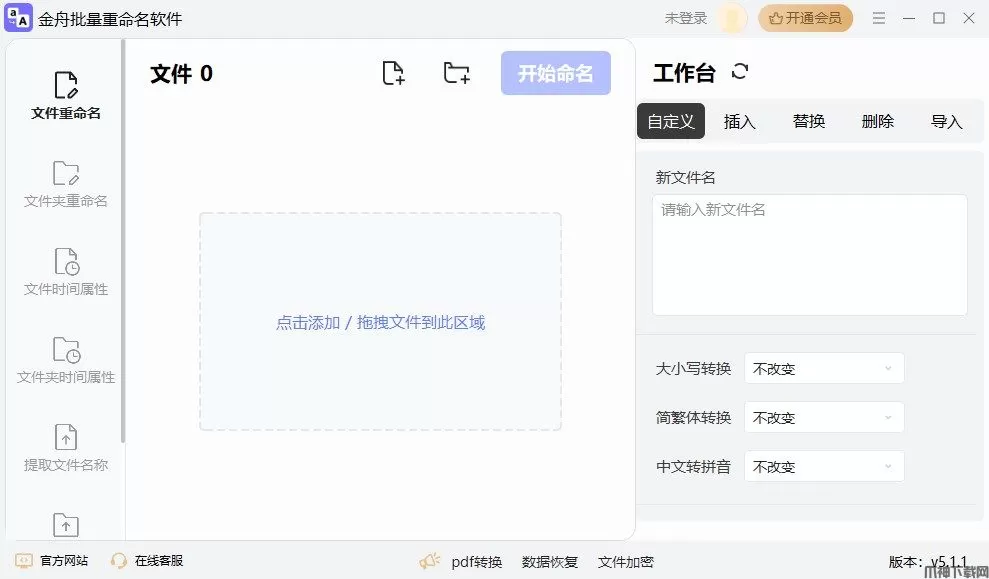Image resolution: width=989 pixels, height=579 pixels.
Task: Expand the 中文转拼音 dropdown
Action: click(x=824, y=467)
